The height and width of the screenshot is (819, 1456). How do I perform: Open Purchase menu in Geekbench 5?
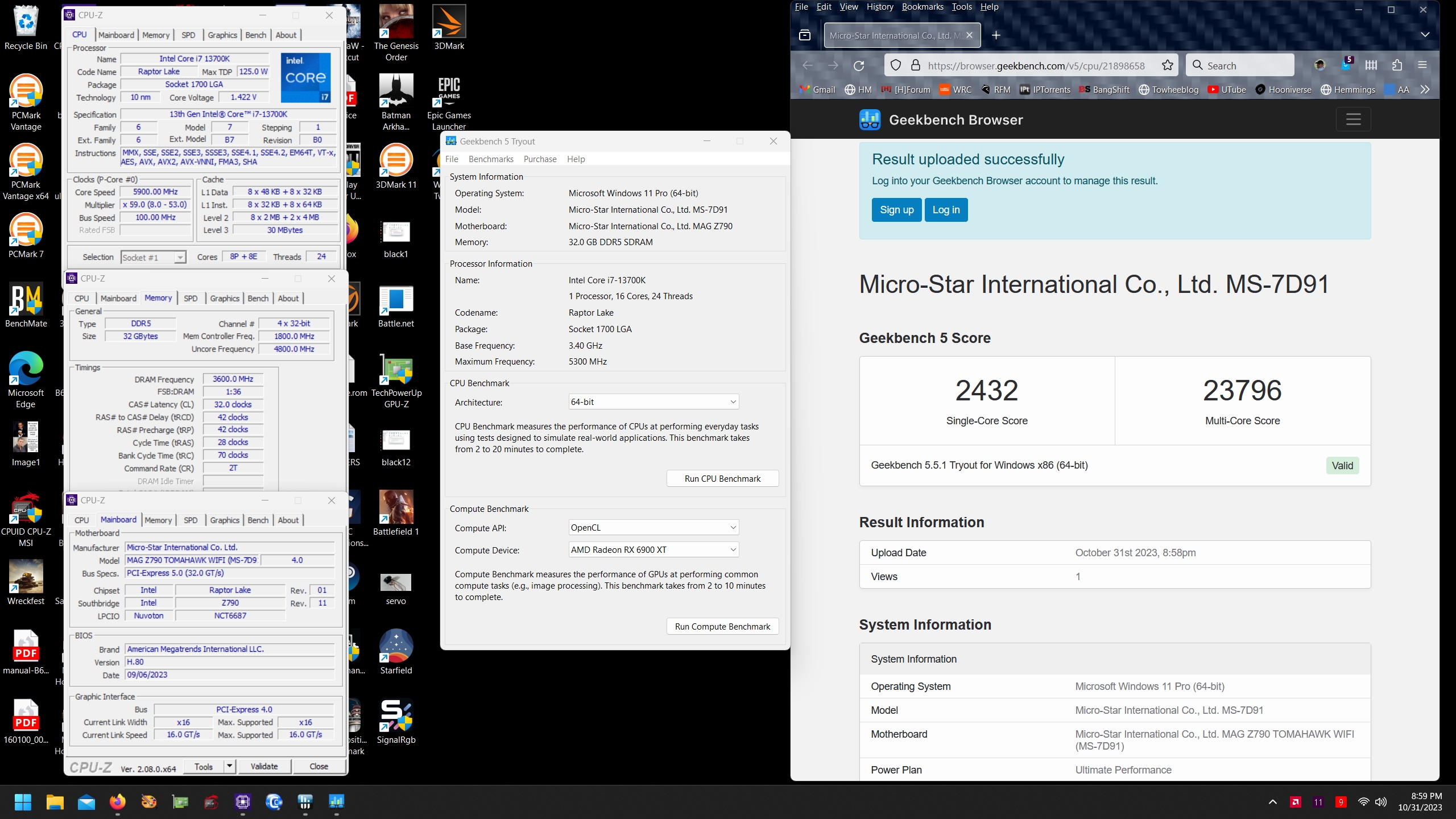point(540,159)
